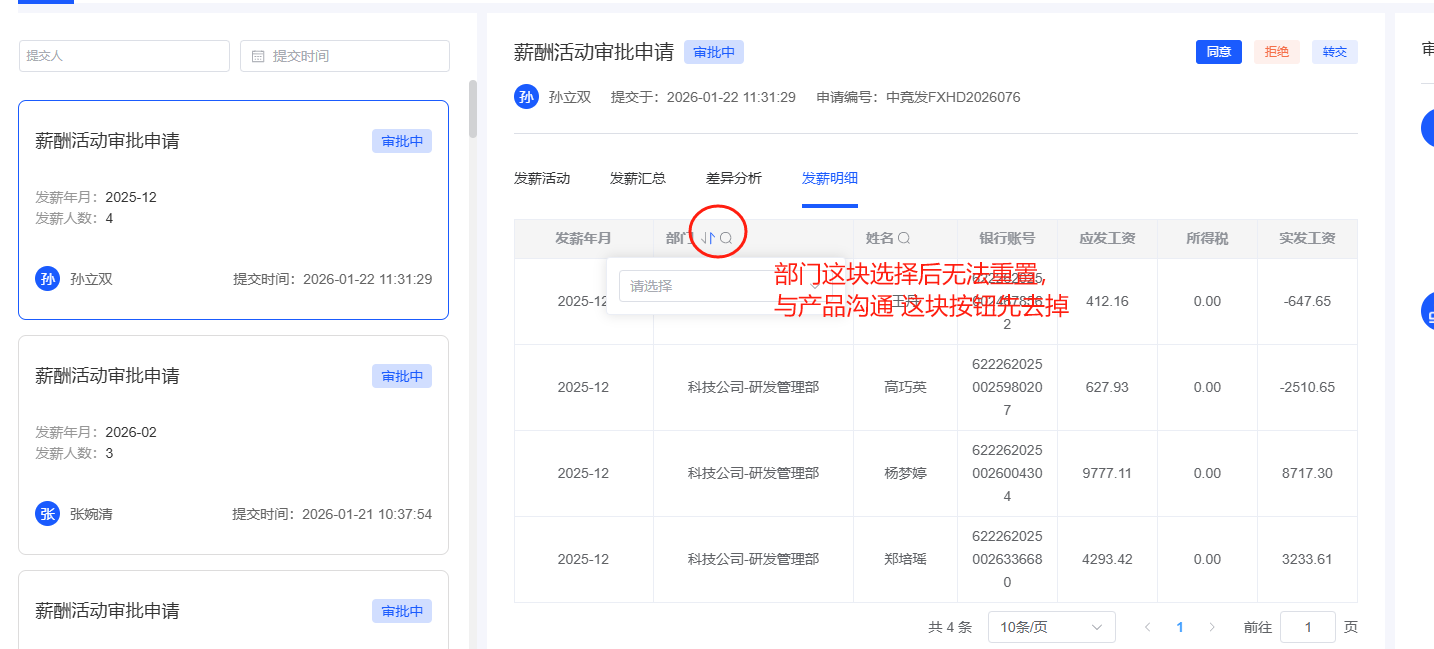Click the 共 4 条 total count
Screen dimensions: 1434x649
click(950, 627)
